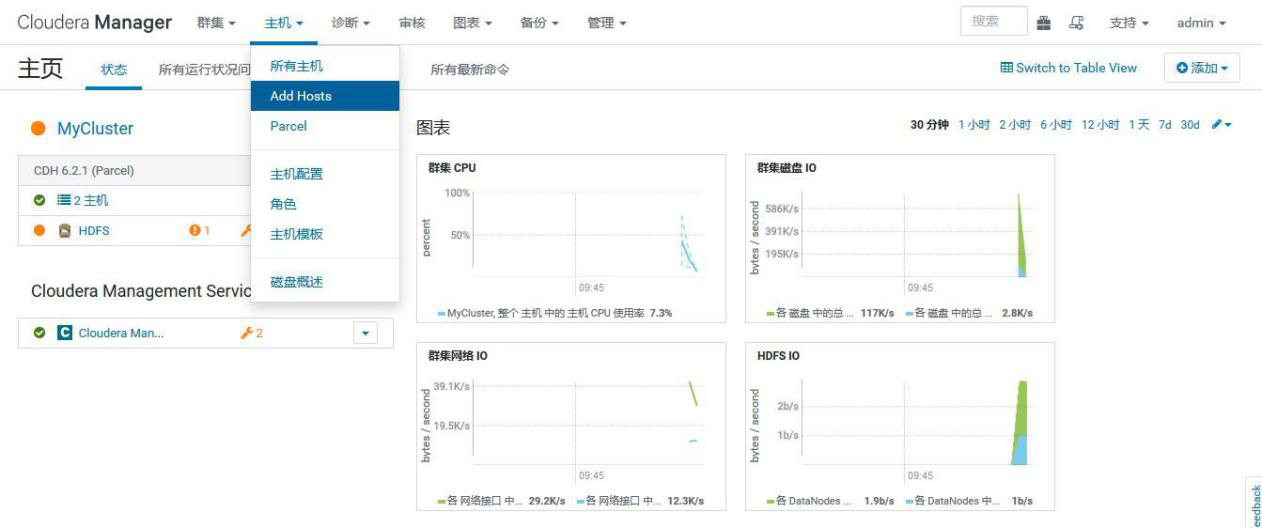This screenshot has height=528, width=1262.
Task: Click the CDH 6.2.1 (Parcel) text
Action: (84, 171)
